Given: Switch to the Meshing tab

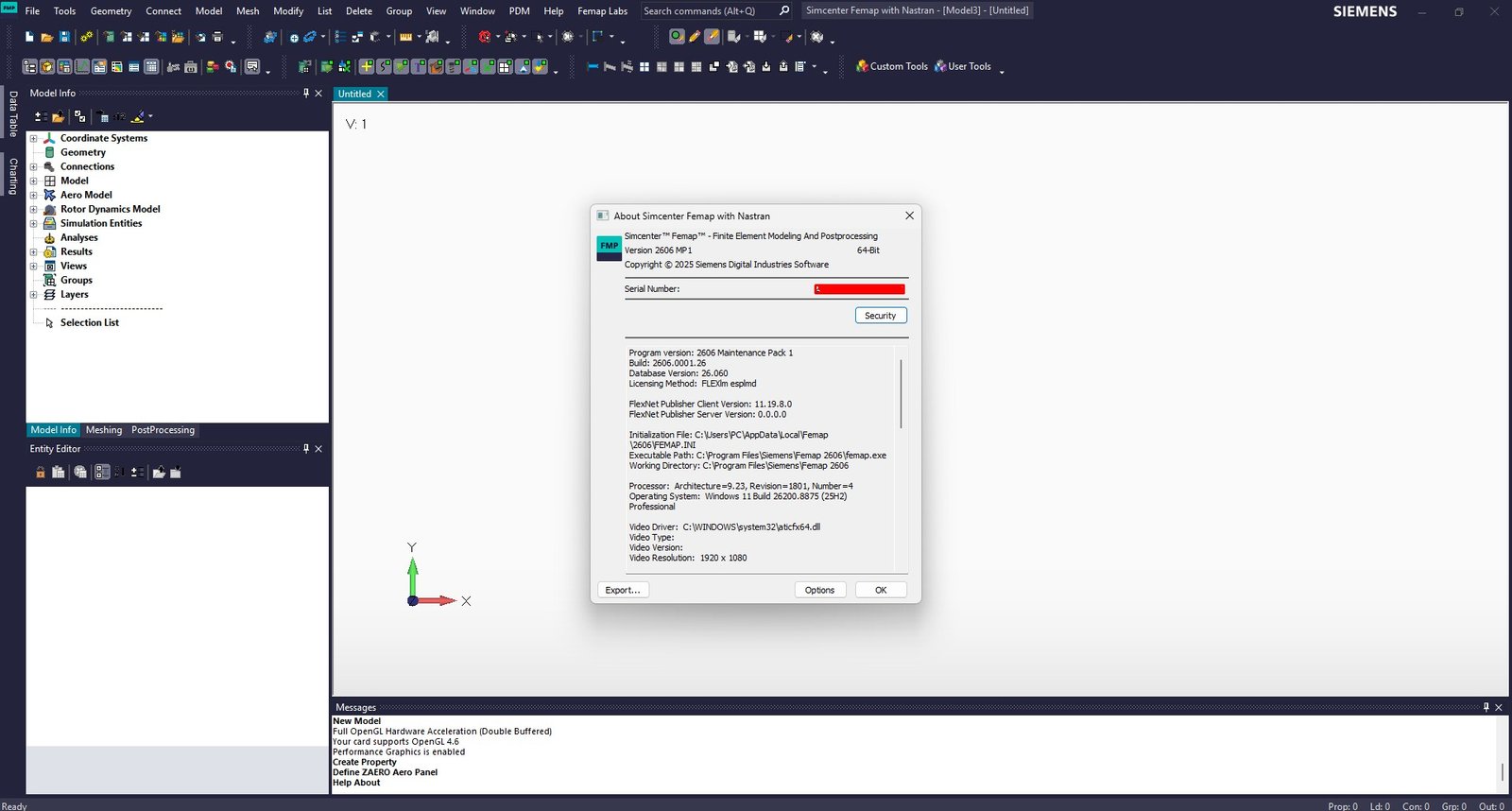Looking at the screenshot, I should [x=104, y=430].
